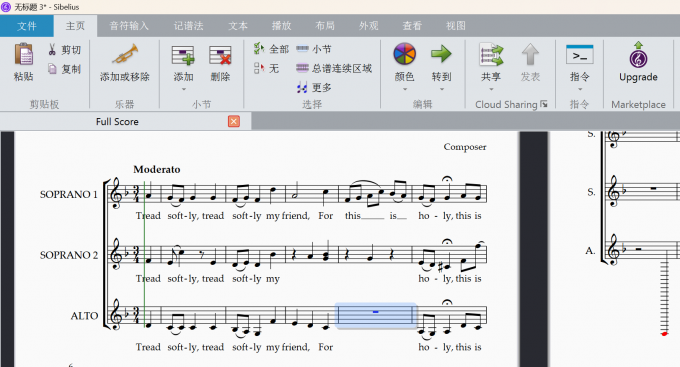Screen dimensions: 680x367
Task: Click the 3/4 time signature on Alto staff
Action: pos(136,315)
